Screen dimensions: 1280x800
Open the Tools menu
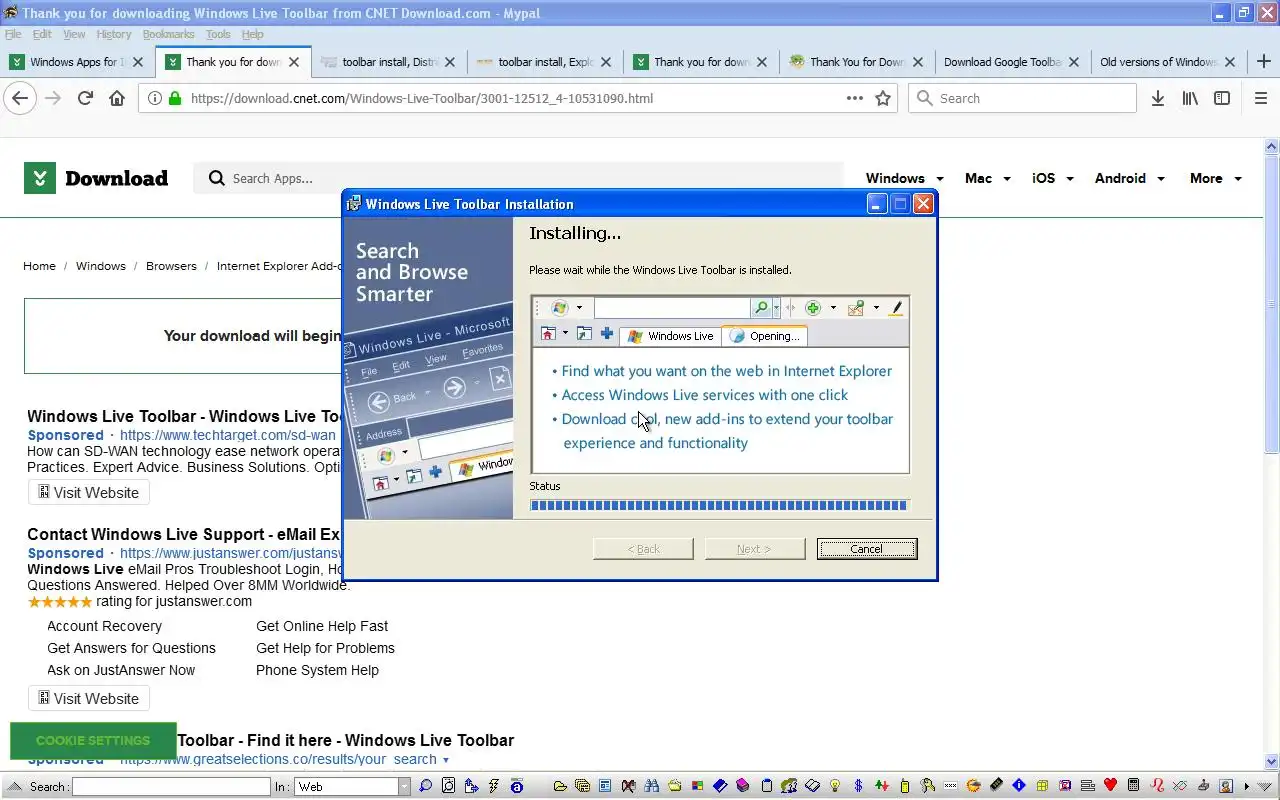[x=218, y=34]
